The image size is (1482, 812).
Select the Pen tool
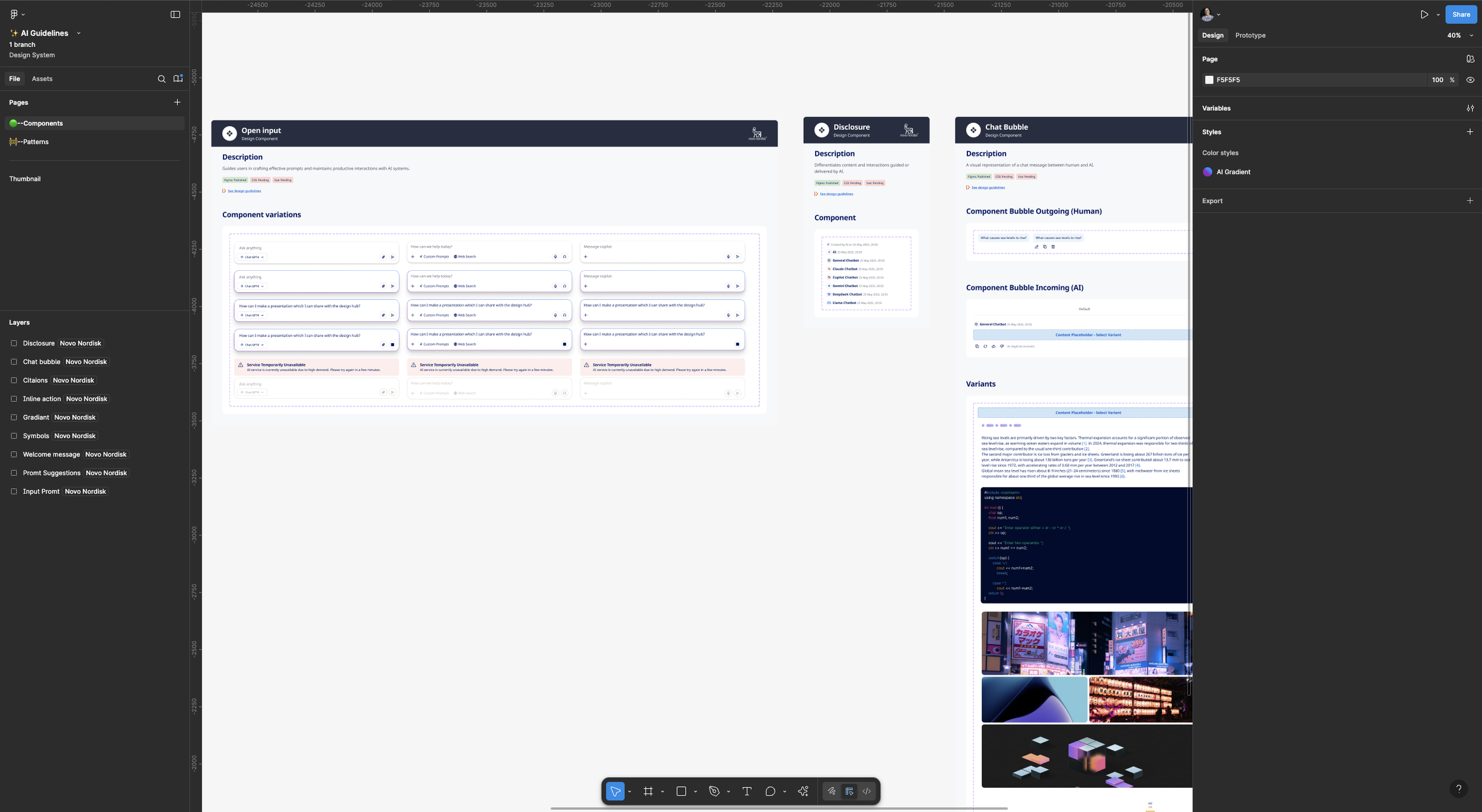(714, 791)
